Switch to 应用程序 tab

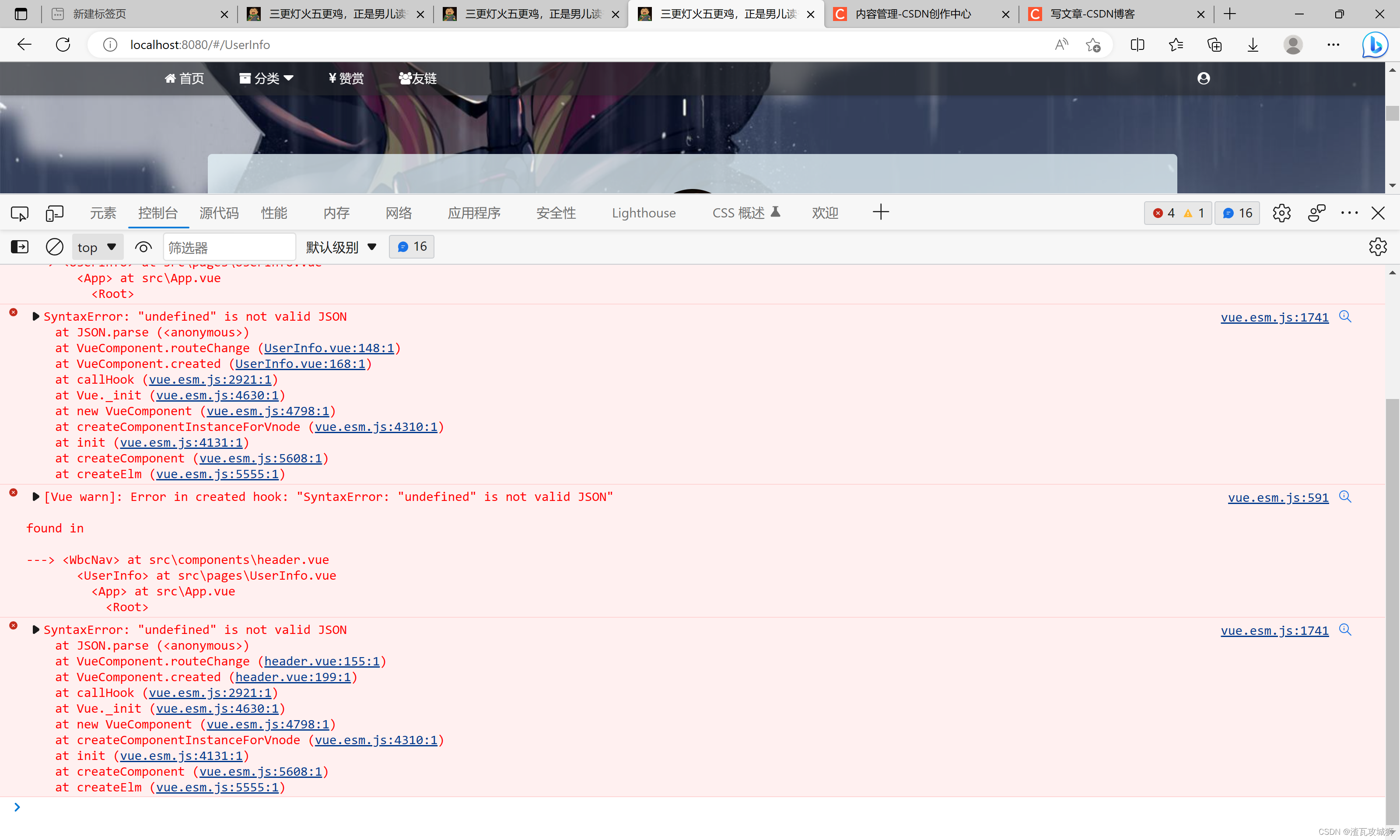pos(474,213)
